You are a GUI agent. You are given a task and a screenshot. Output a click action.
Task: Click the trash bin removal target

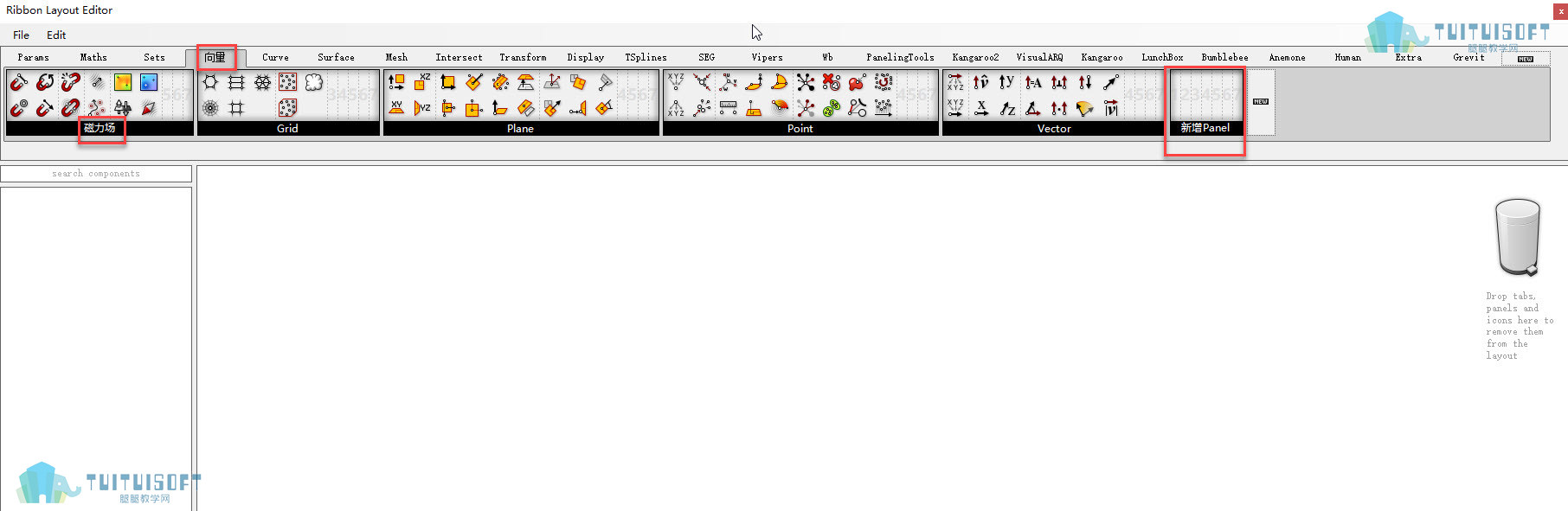click(1518, 237)
